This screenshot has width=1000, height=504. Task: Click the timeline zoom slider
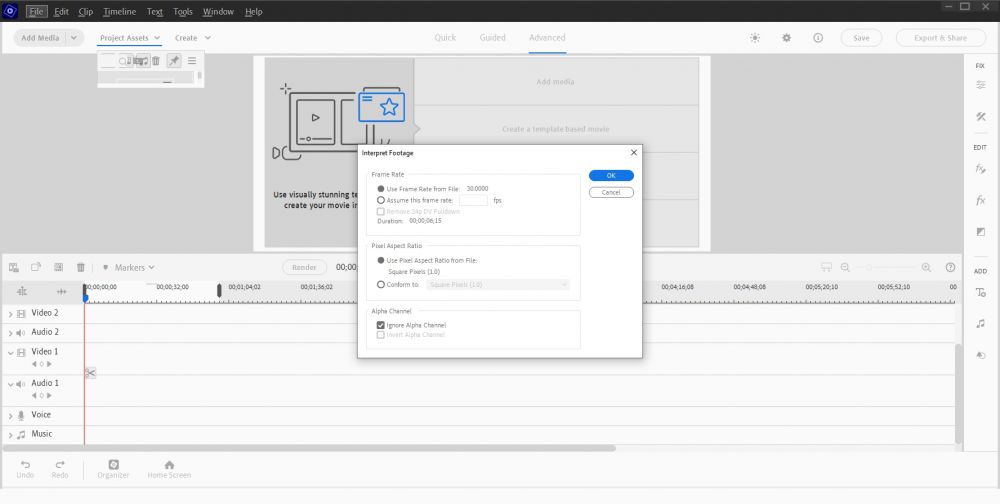pos(885,268)
